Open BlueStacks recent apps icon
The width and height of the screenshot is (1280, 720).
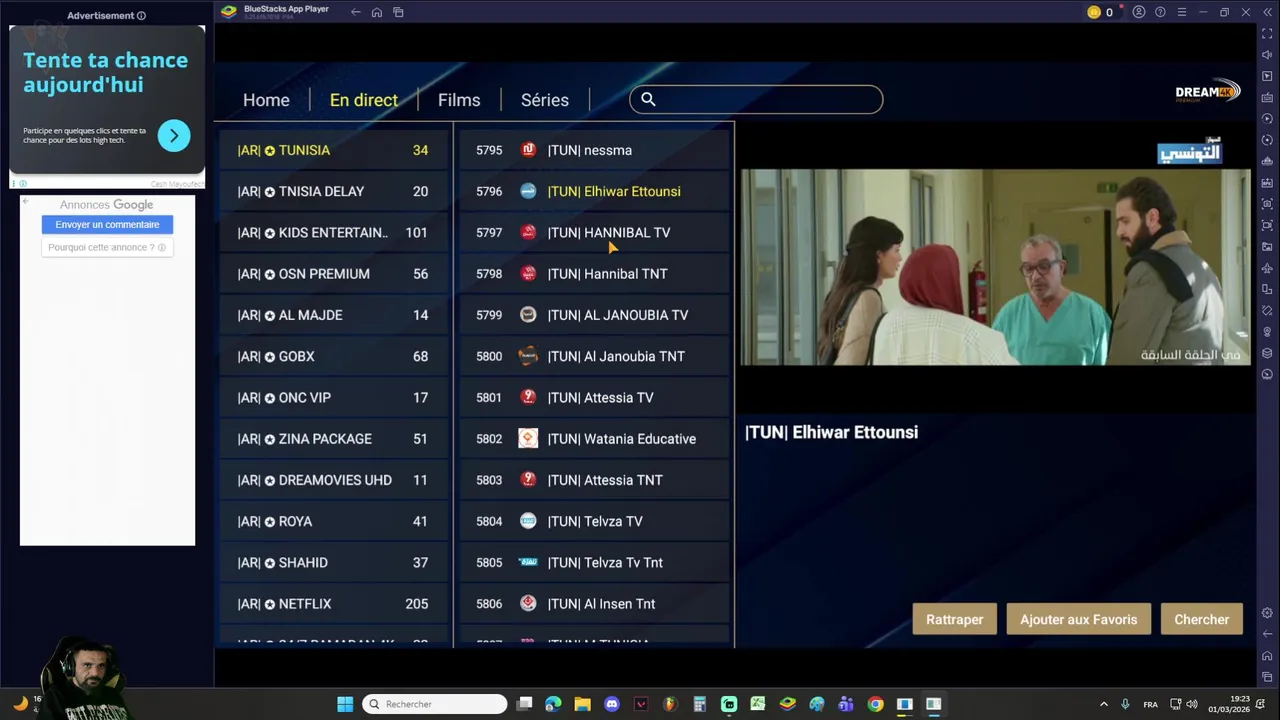[x=398, y=12]
